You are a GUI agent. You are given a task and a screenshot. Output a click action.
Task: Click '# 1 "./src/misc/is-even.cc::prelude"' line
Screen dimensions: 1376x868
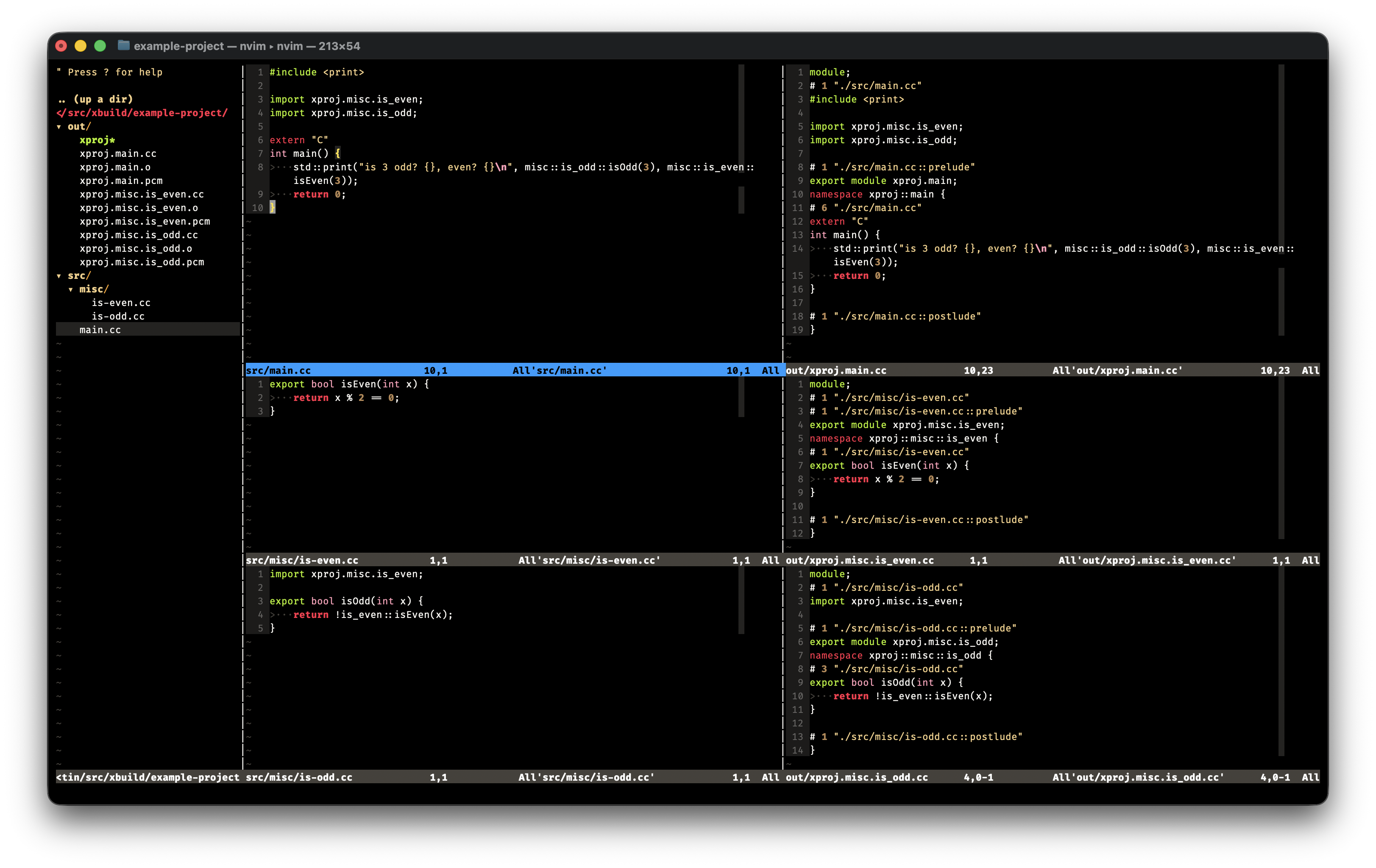(916, 412)
